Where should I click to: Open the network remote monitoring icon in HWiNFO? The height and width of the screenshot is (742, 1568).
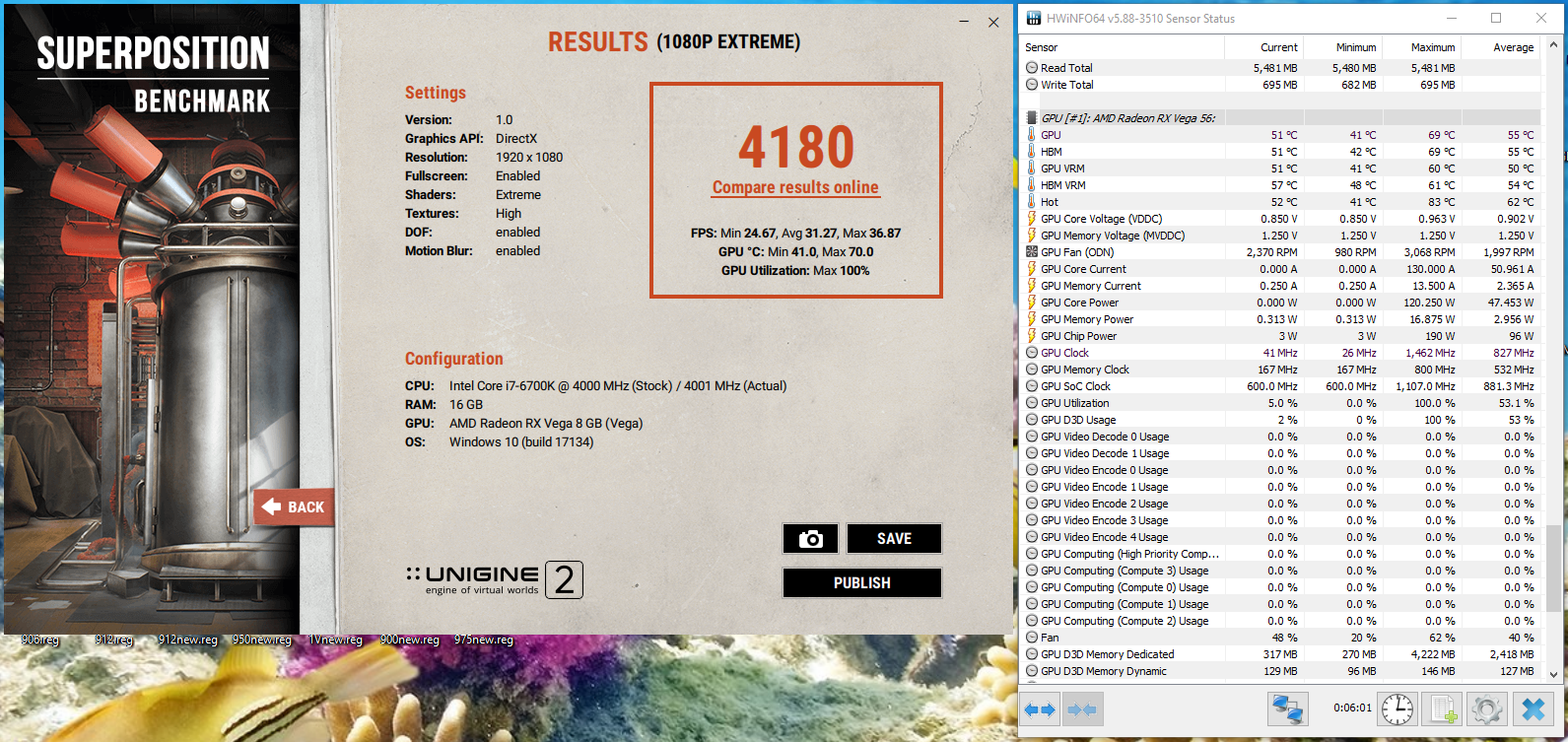click(1287, 708)
